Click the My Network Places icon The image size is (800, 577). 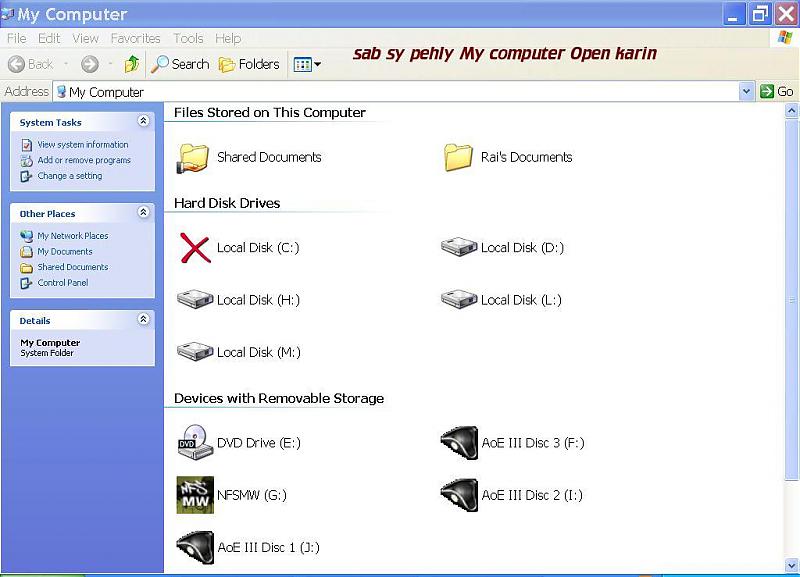coord(27,236)
